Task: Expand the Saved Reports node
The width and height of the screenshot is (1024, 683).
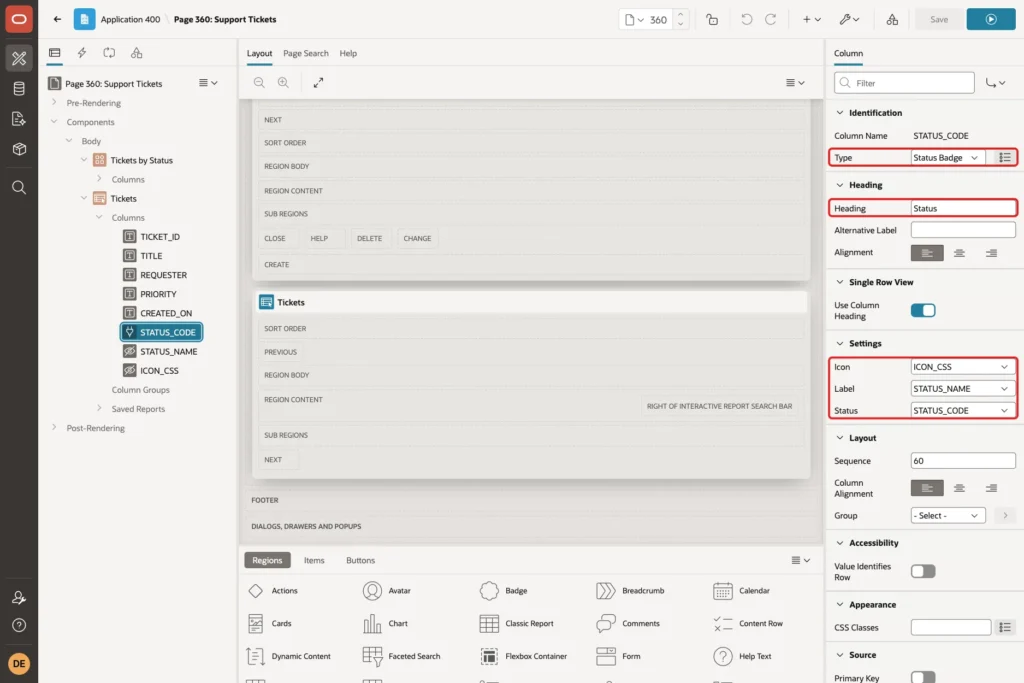Action: 99,409
